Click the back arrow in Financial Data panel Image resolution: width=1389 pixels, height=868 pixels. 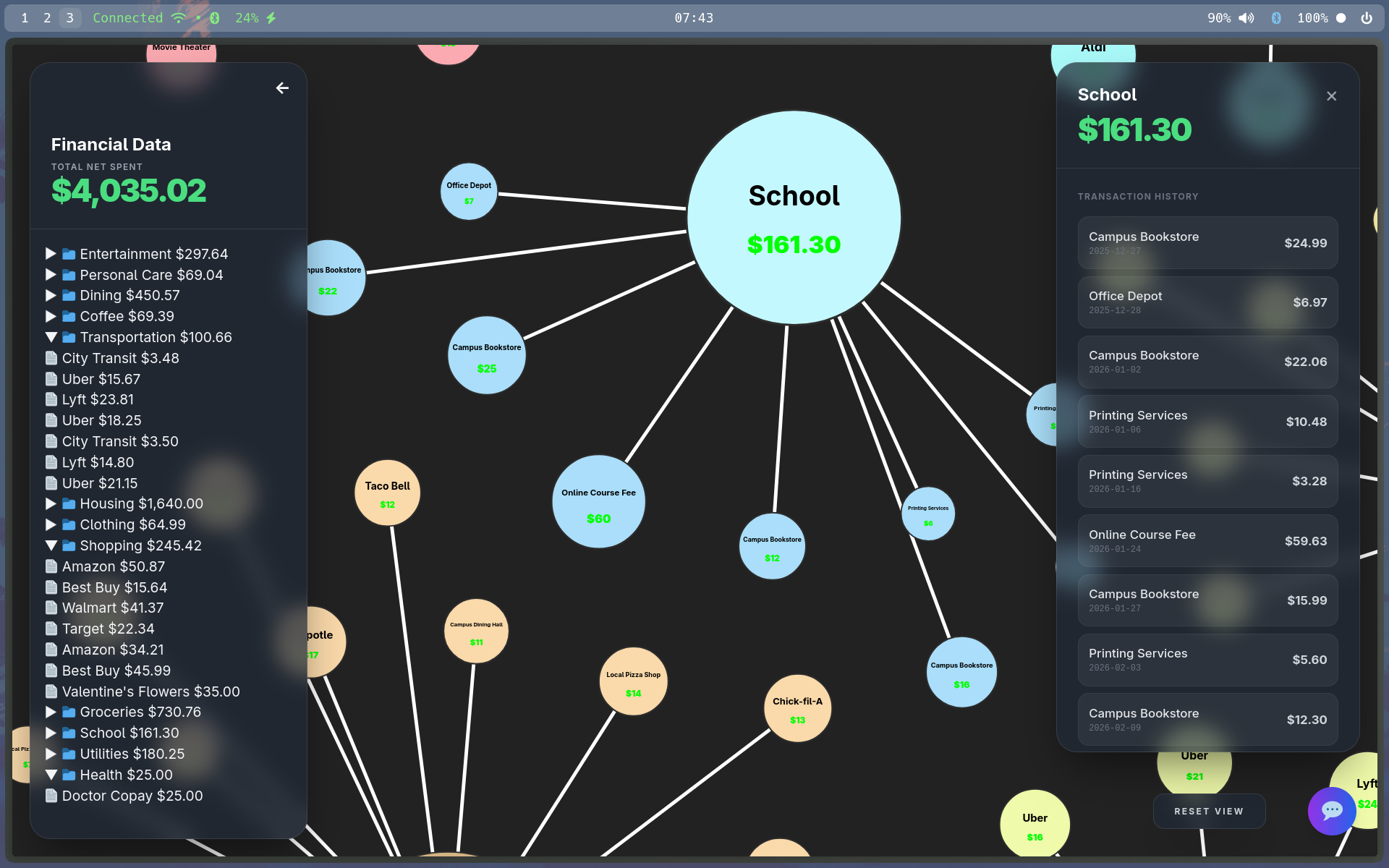pos(282,88)
